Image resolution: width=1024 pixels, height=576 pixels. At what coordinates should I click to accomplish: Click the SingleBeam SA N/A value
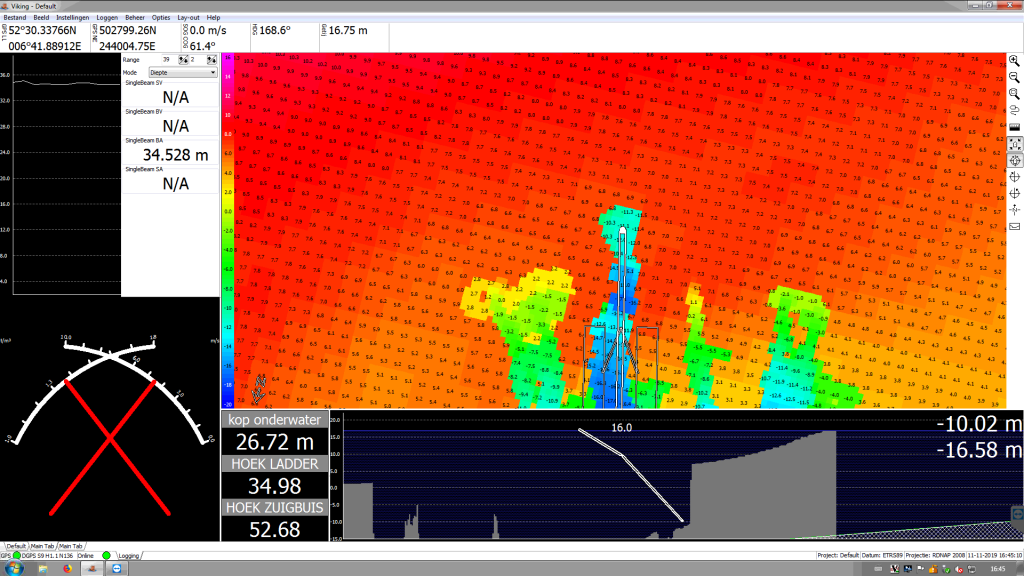176,184
